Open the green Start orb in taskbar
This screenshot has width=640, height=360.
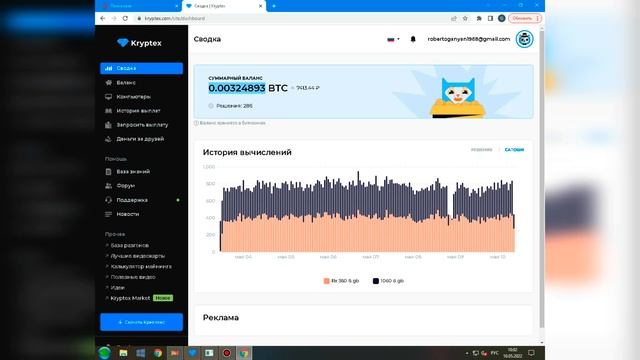[x=104, y=353]
